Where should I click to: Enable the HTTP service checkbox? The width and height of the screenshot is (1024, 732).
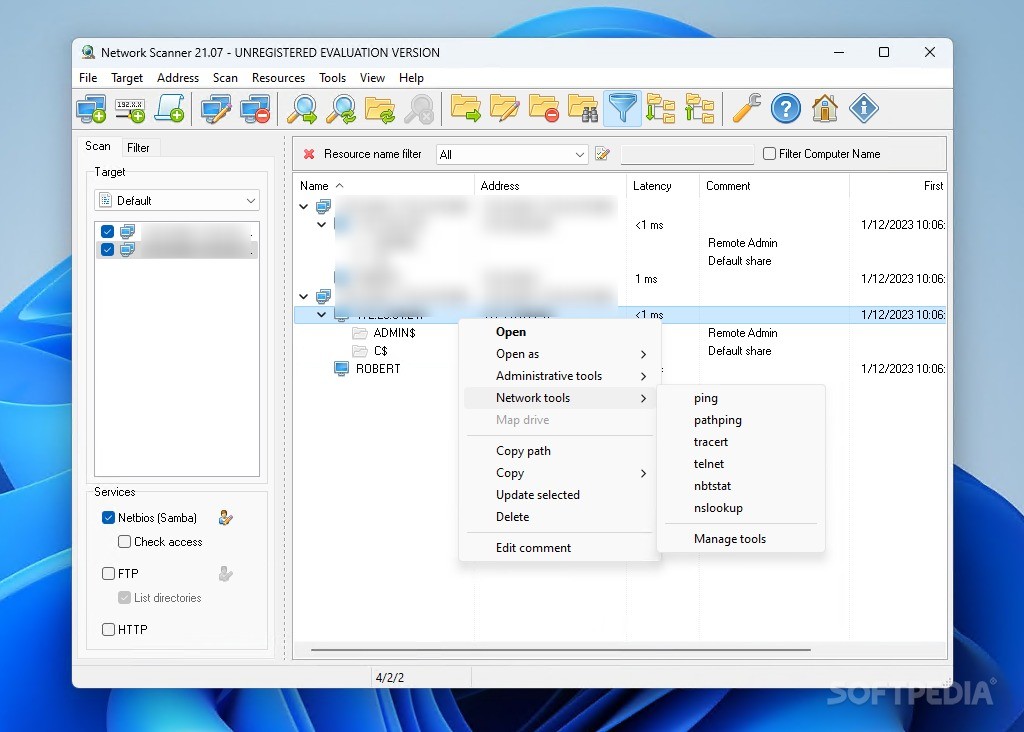108,629
